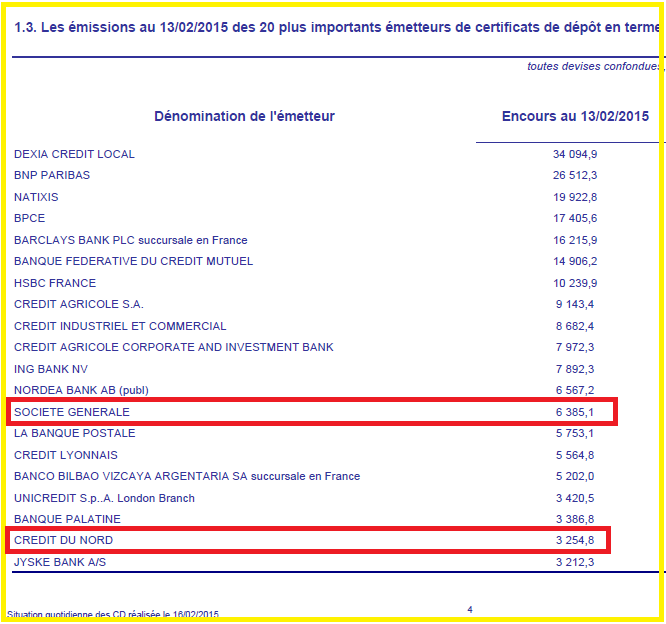Screen dimensions: 666x624
Task: Select the BNP PARIBAS row name
Action: click(x=52, y=175)
